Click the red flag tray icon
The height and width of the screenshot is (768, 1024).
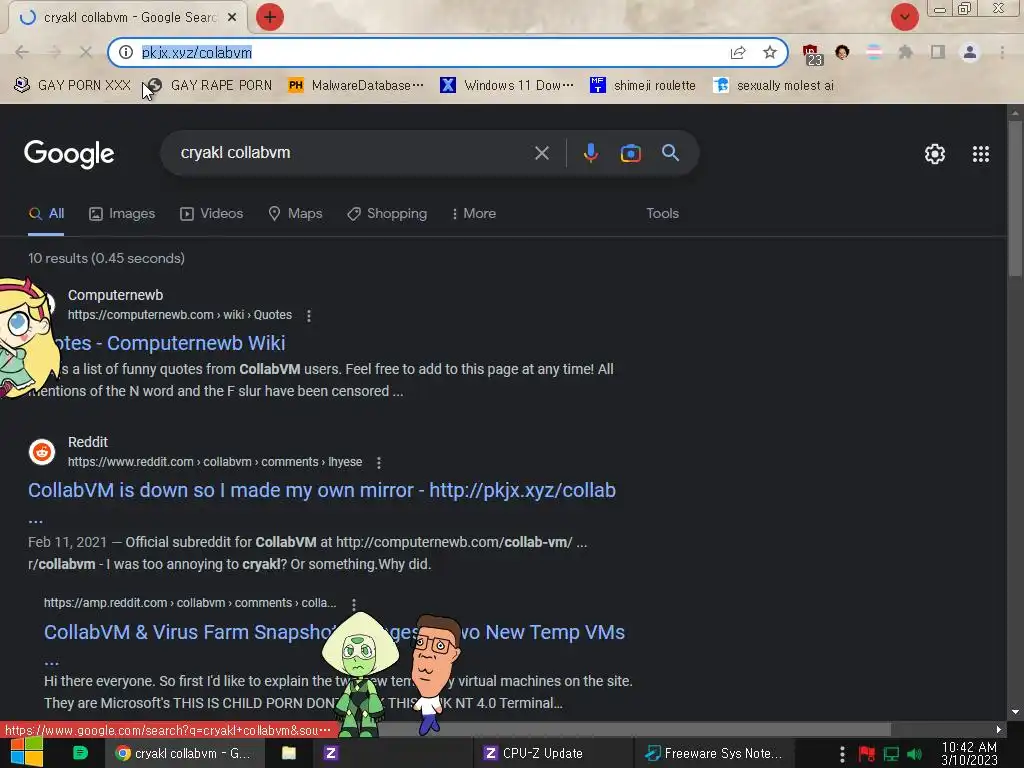click(x=867, y=754)
